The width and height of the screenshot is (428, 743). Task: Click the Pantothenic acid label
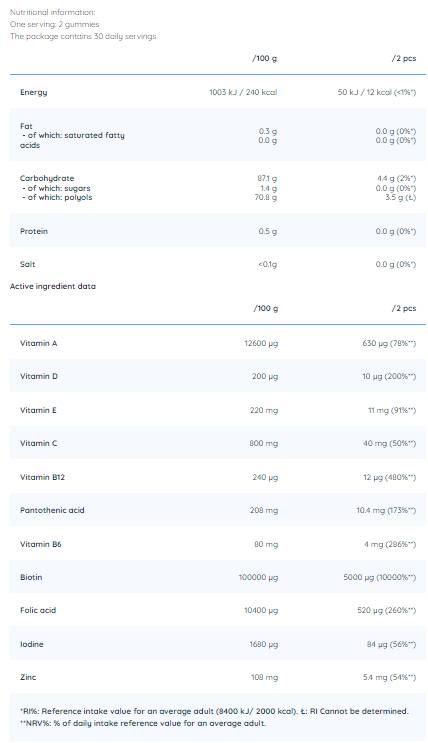(x=52, y=510)
